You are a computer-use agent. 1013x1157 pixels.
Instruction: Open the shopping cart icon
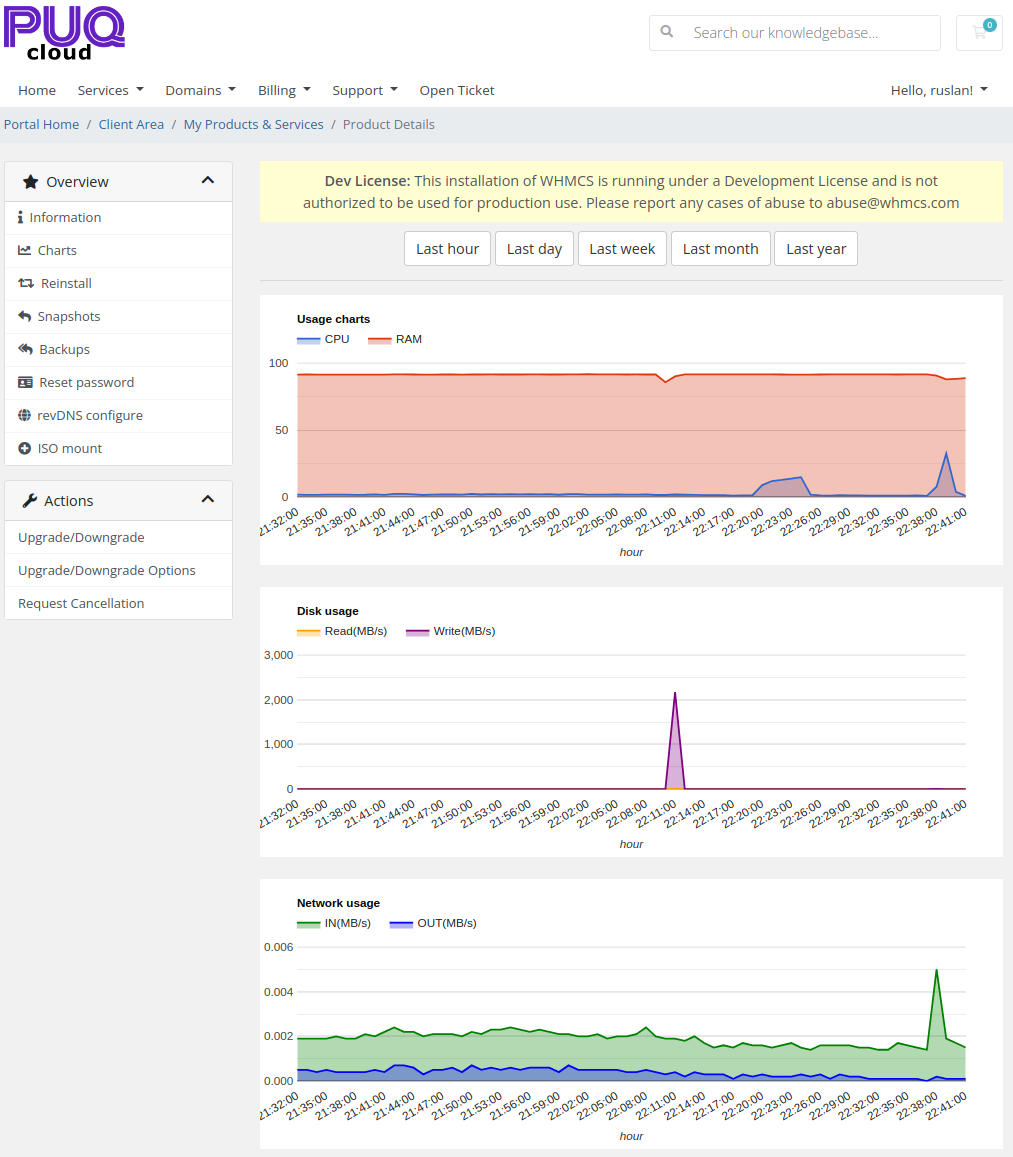pos(979,32)
